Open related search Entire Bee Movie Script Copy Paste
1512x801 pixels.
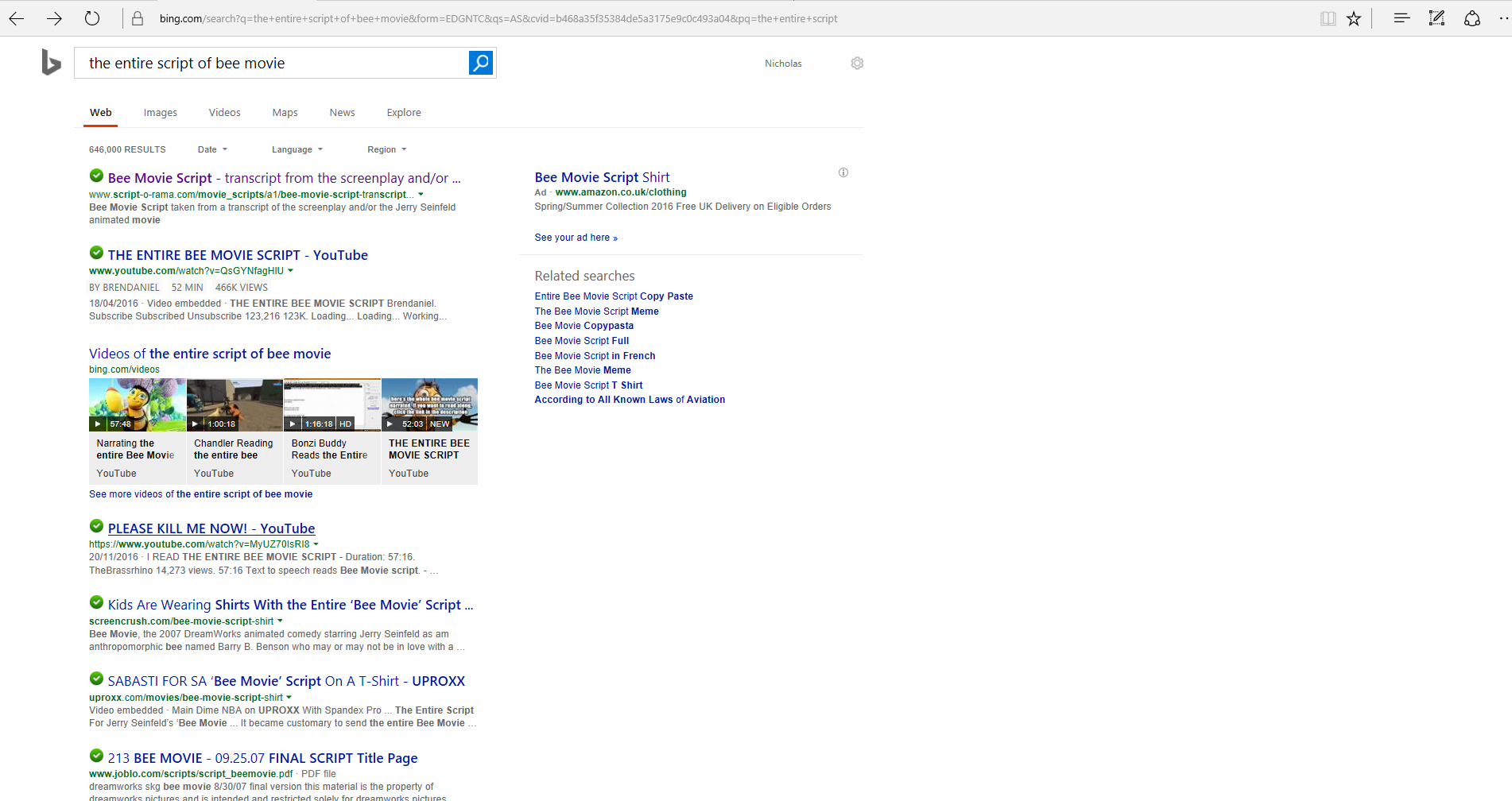(x=614, y=296)
